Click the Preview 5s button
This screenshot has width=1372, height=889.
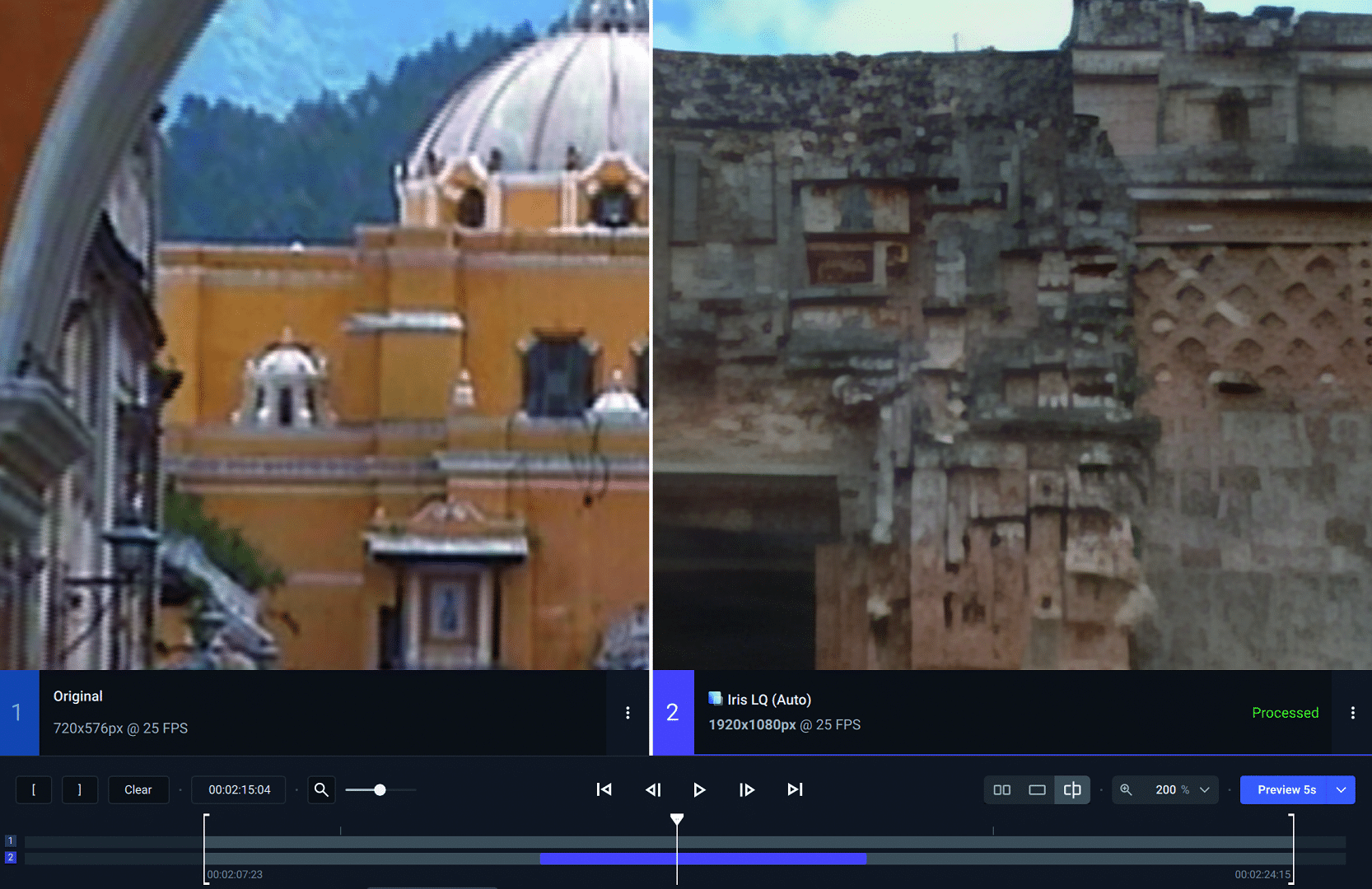(x=1286, y=789)
